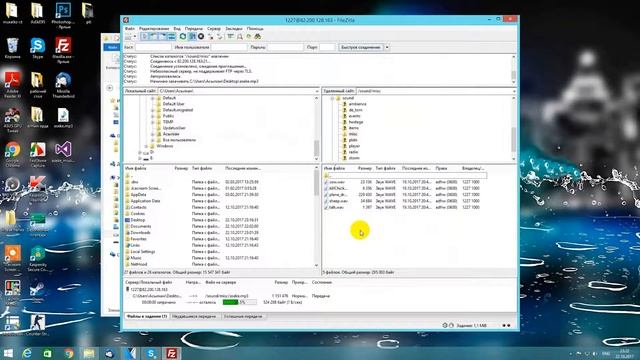
Task: Open Internet Explorer from the taskbar
Action: click(27, 353)
